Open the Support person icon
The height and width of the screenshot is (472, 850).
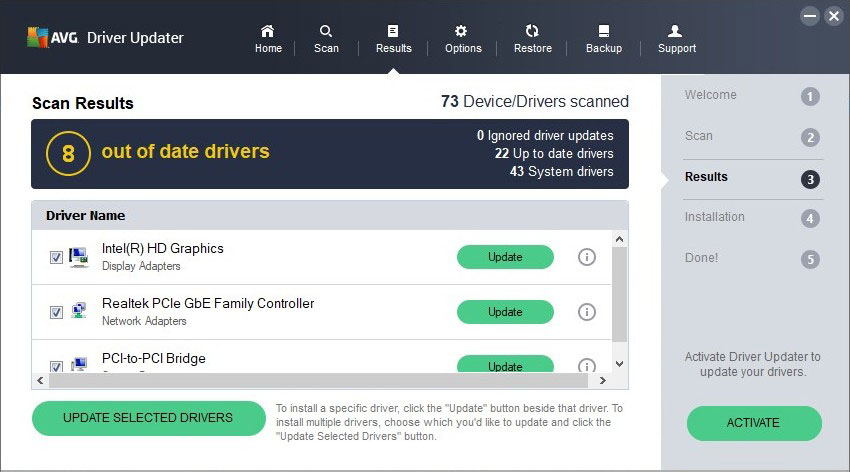(x=675, y=31)
